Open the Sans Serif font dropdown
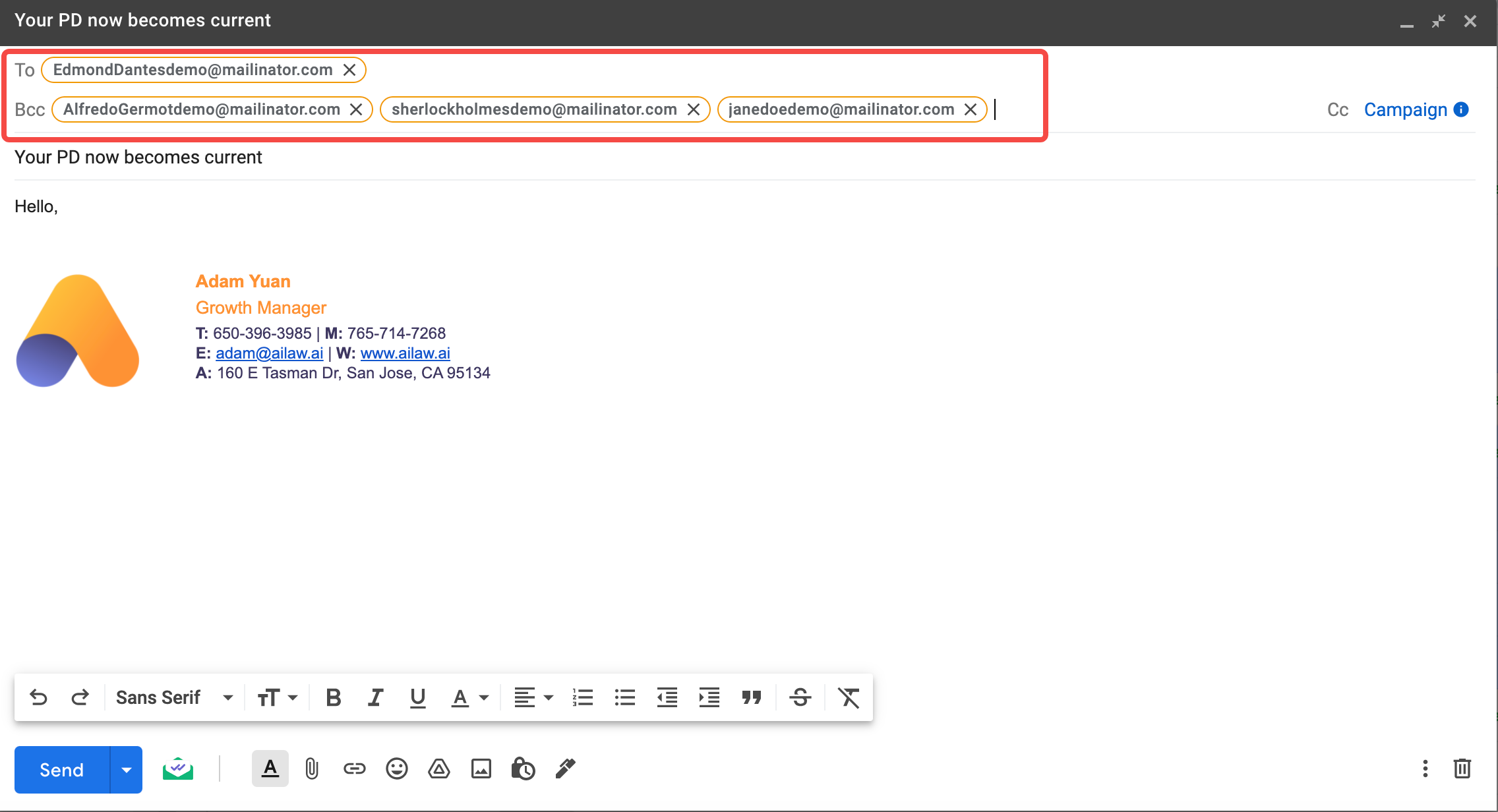 (x=174, y=697)
